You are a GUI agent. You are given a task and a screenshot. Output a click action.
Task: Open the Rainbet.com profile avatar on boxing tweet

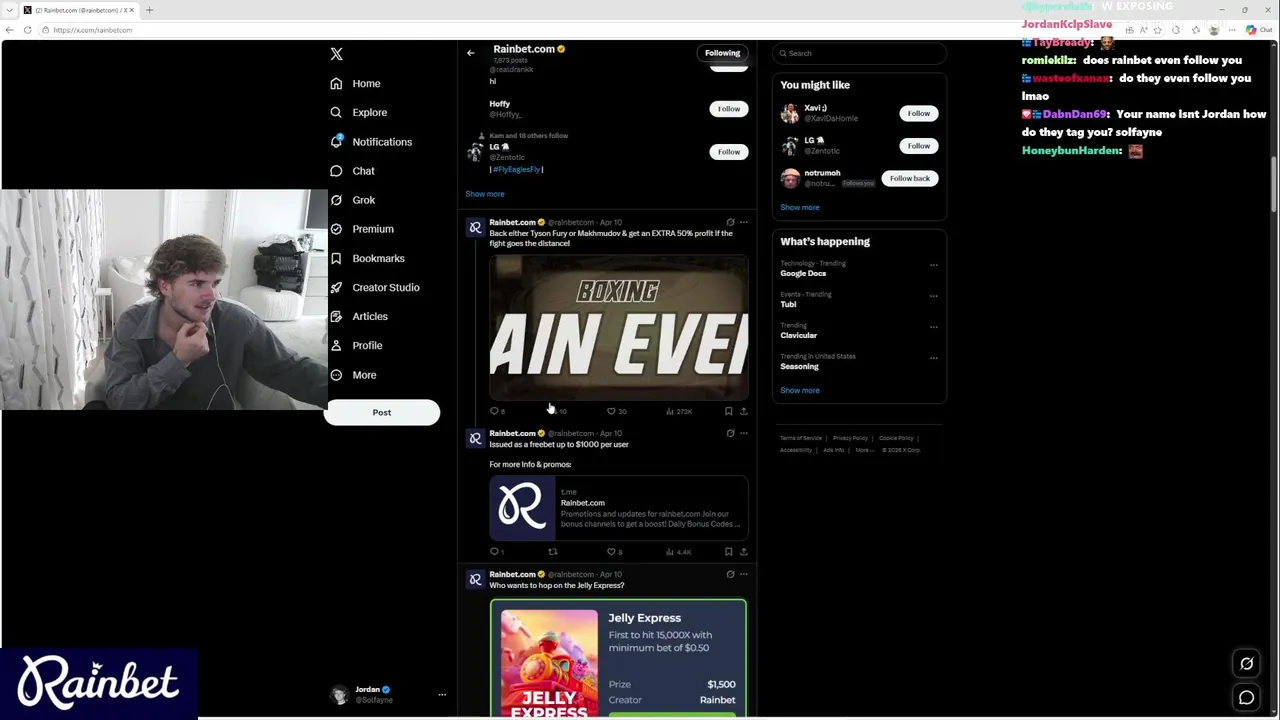tap(475, 228)
